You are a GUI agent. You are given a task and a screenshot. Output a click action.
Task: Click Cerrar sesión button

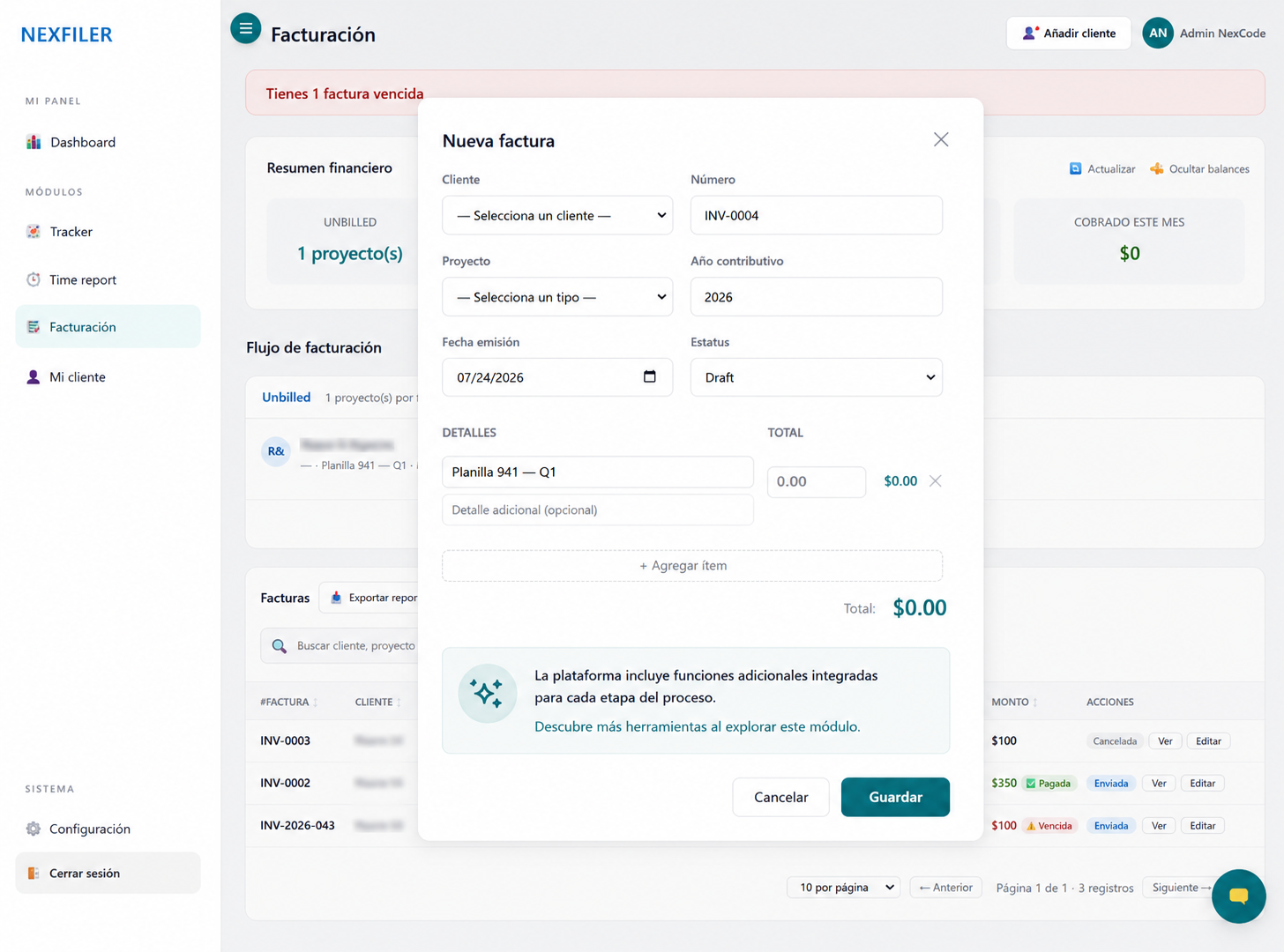108,873
